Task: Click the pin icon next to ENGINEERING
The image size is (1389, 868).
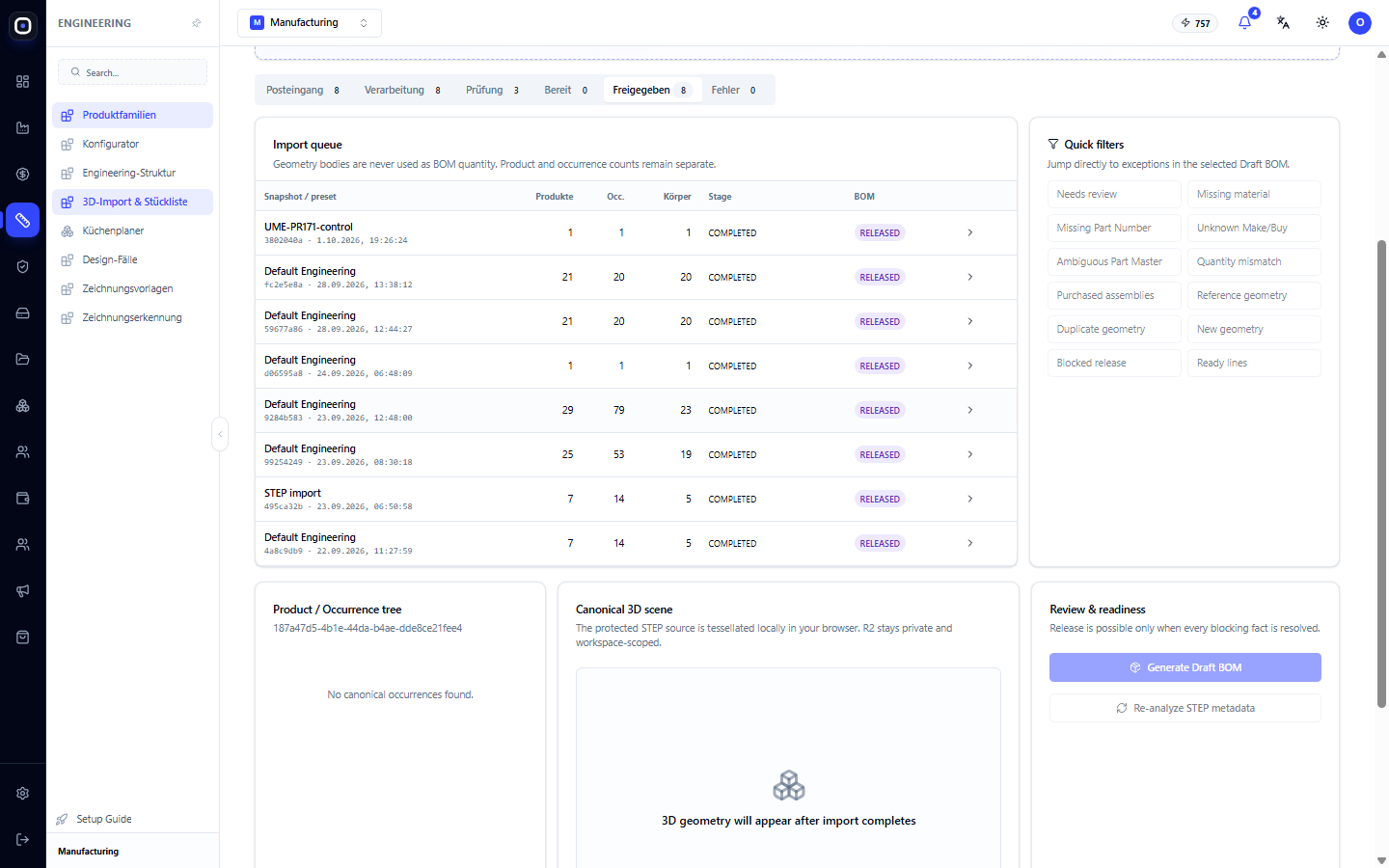Action: click(x=197, y=23)
